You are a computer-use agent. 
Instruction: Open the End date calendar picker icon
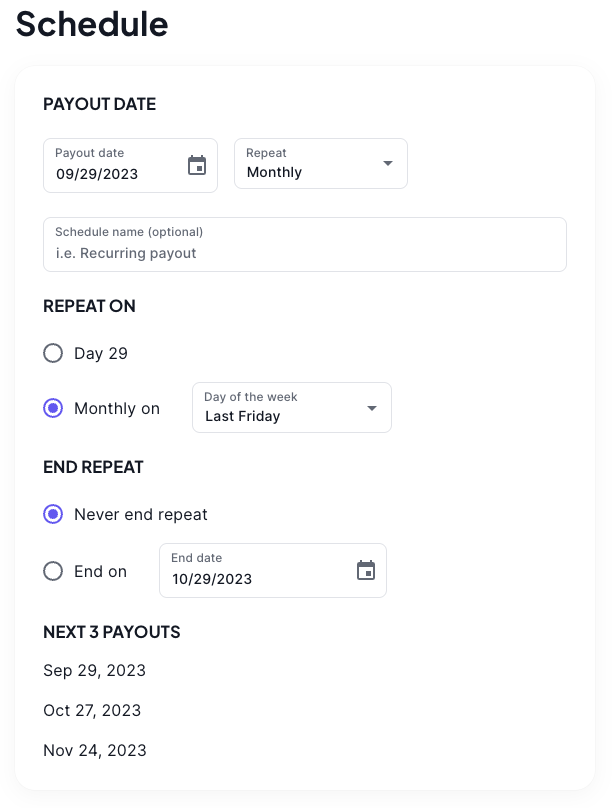[366, 571]
